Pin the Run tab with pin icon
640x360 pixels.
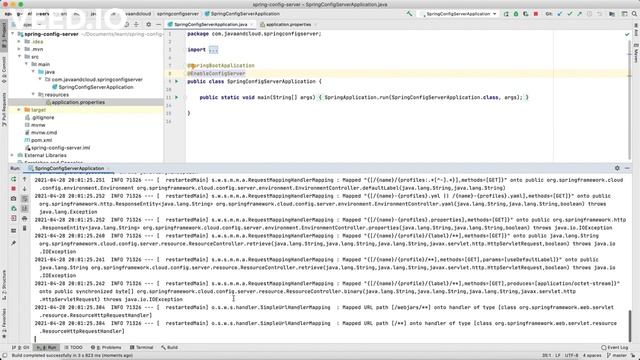coord(13,243)
